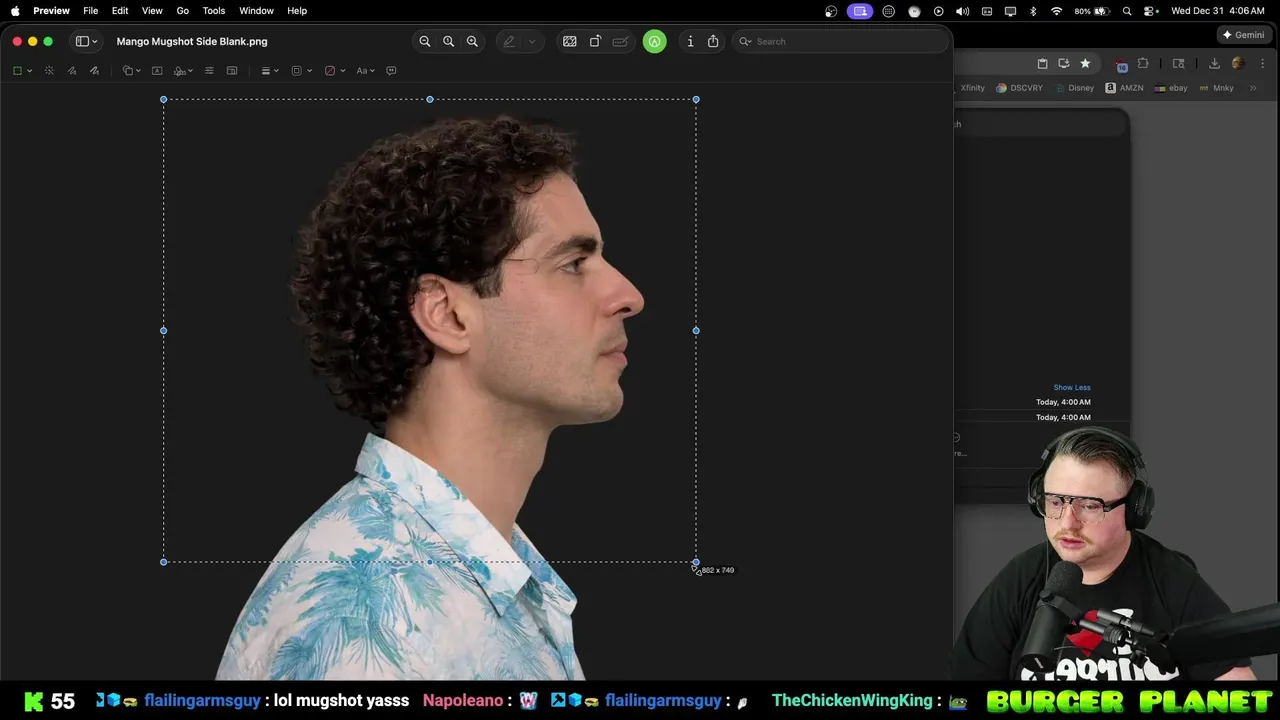Open the Inspector info icon
This screenshot has width=1280, height=720.
(690, 41)
